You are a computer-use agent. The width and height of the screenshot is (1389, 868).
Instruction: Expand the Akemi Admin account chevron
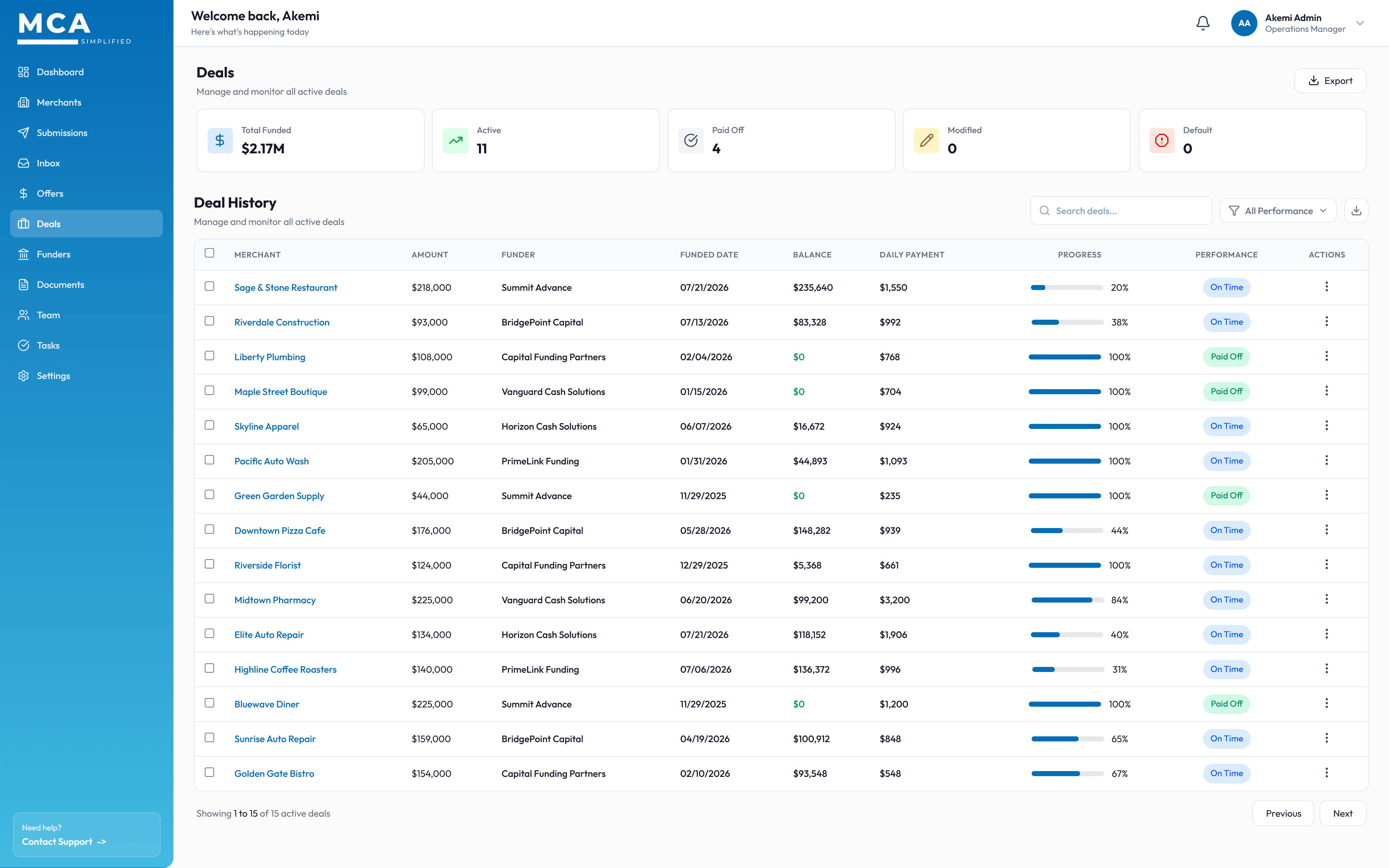coord(1360,23)
